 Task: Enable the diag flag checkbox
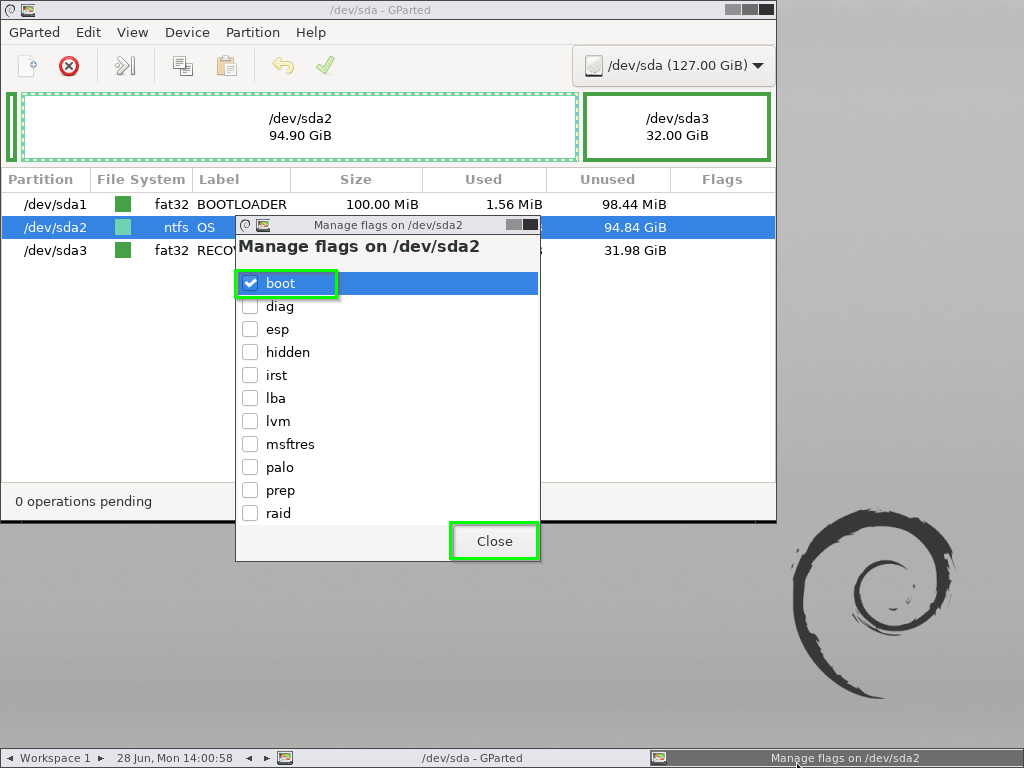[250, 306]
